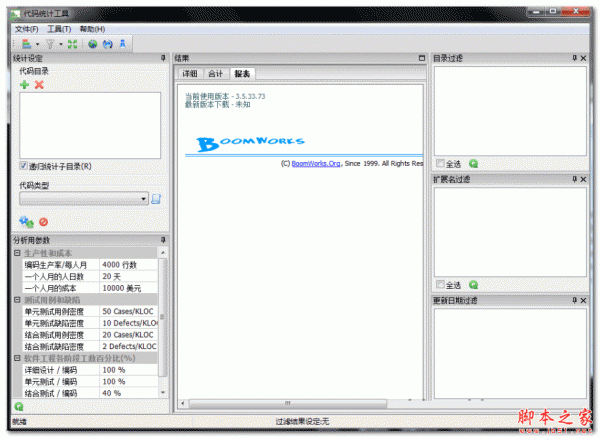Add a code directory with green plus
The image size is (600, 438).
click(x=24, y=85)
